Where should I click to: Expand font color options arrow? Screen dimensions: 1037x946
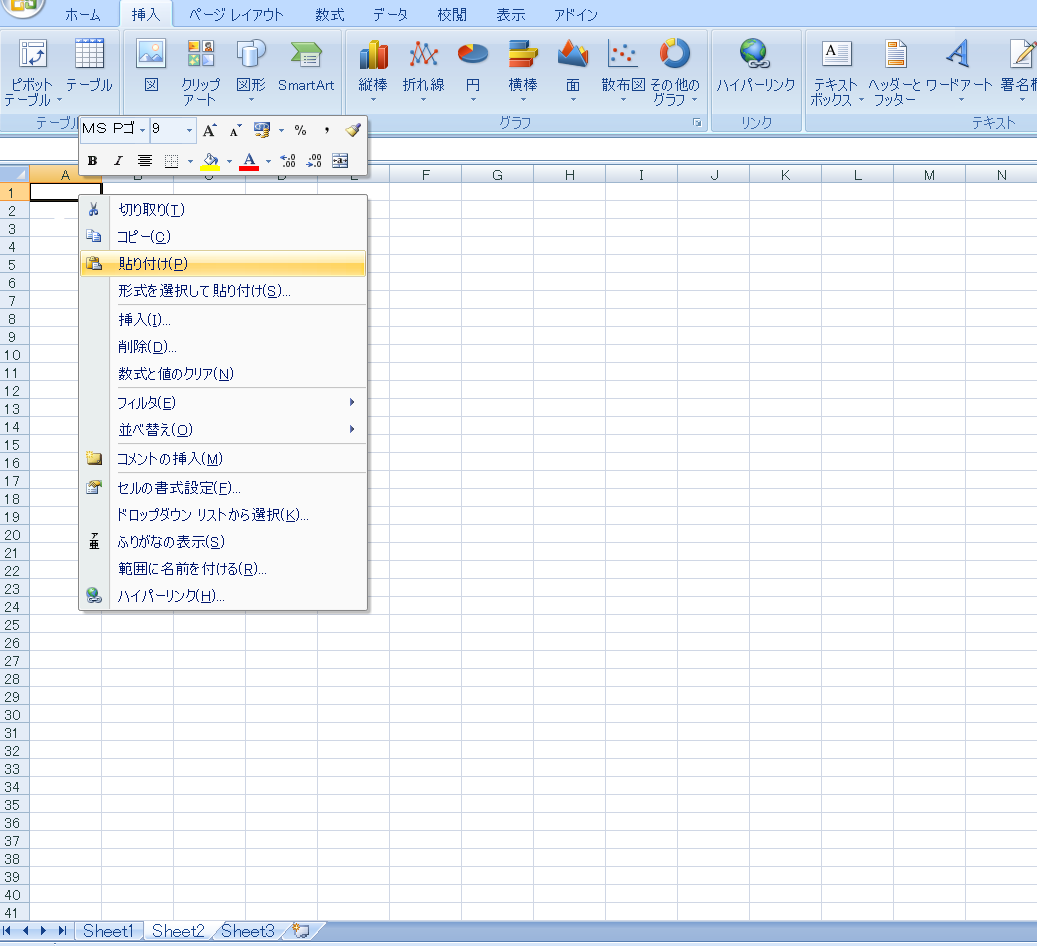click(268, 161)
